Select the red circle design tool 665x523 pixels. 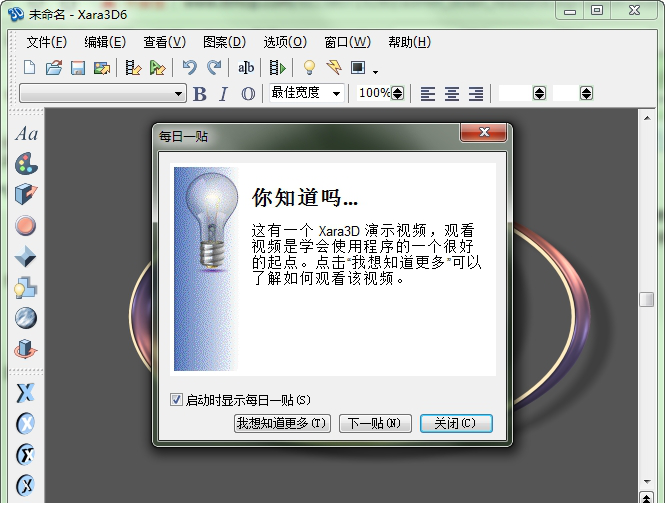click(x=26, y=225)
